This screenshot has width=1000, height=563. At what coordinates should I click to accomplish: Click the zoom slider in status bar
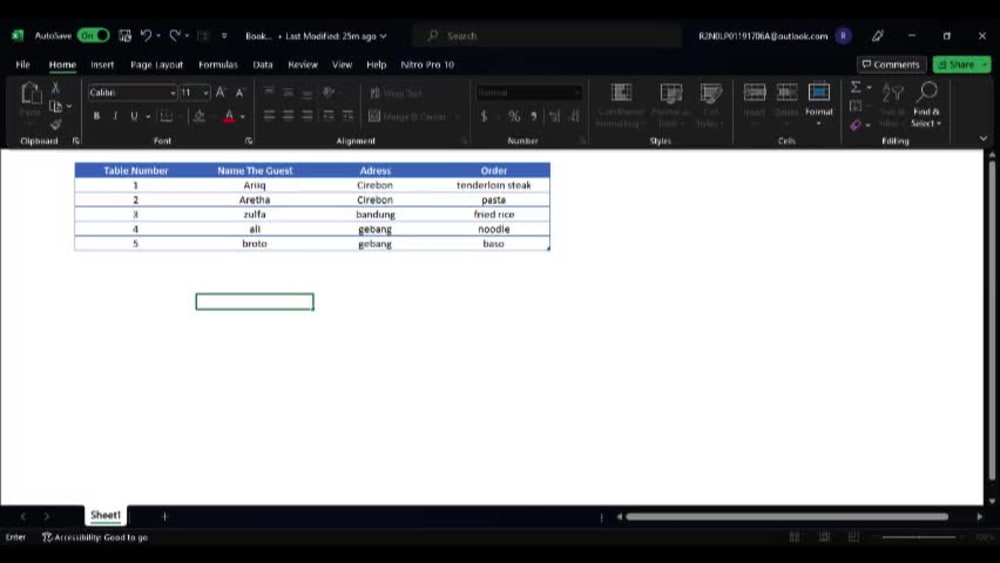click(x=918, y=537)
